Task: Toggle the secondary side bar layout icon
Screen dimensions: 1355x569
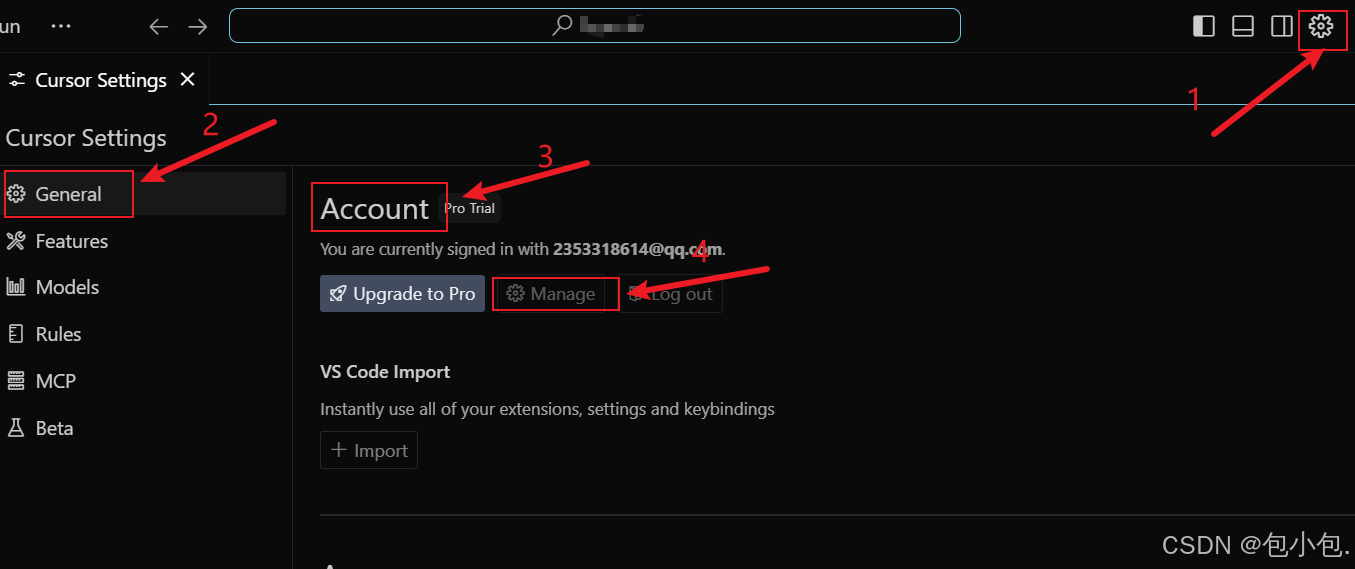Action: pyautogui.click(x=1281, y=26)
